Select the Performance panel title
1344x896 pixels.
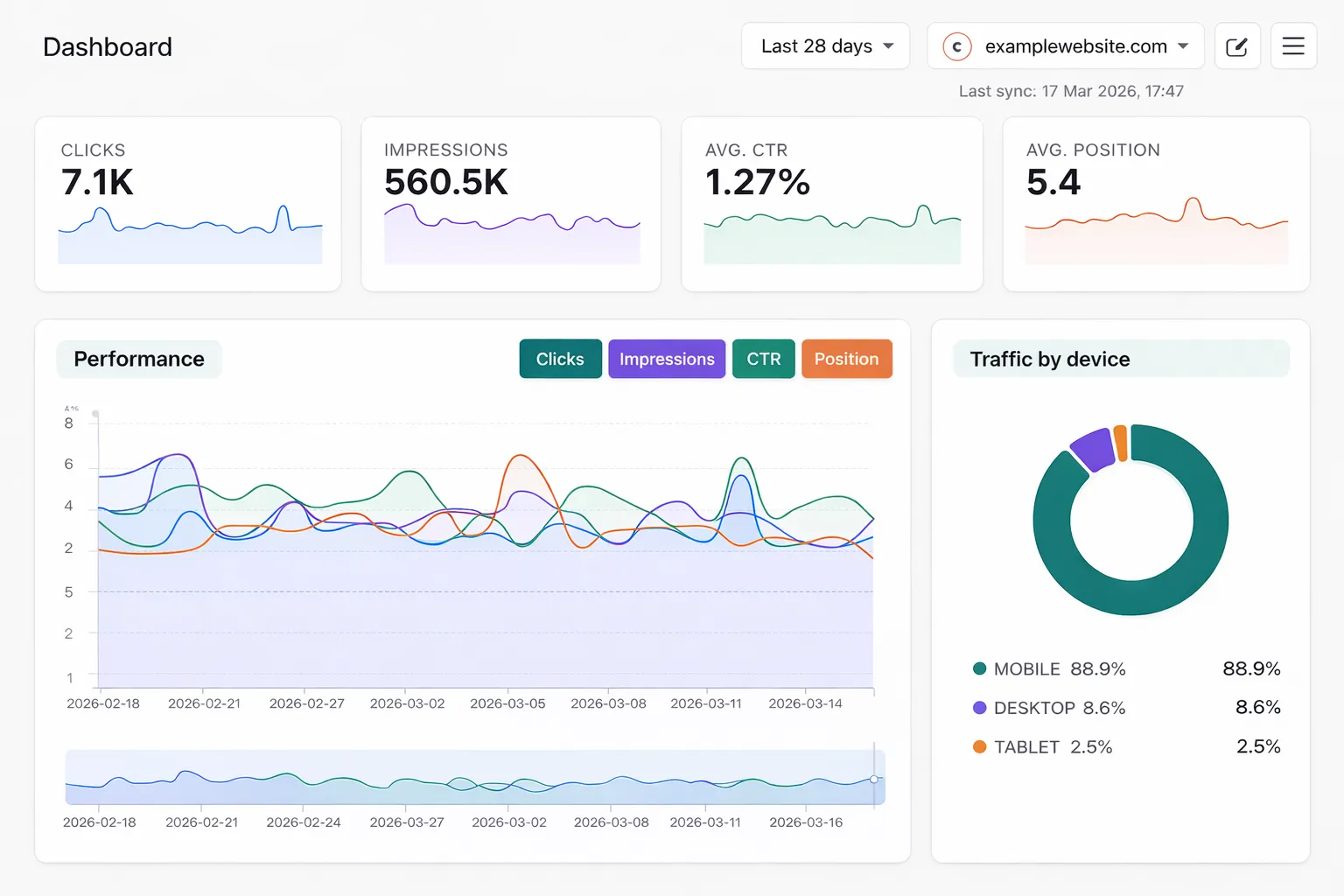click(x=139, y=359)
